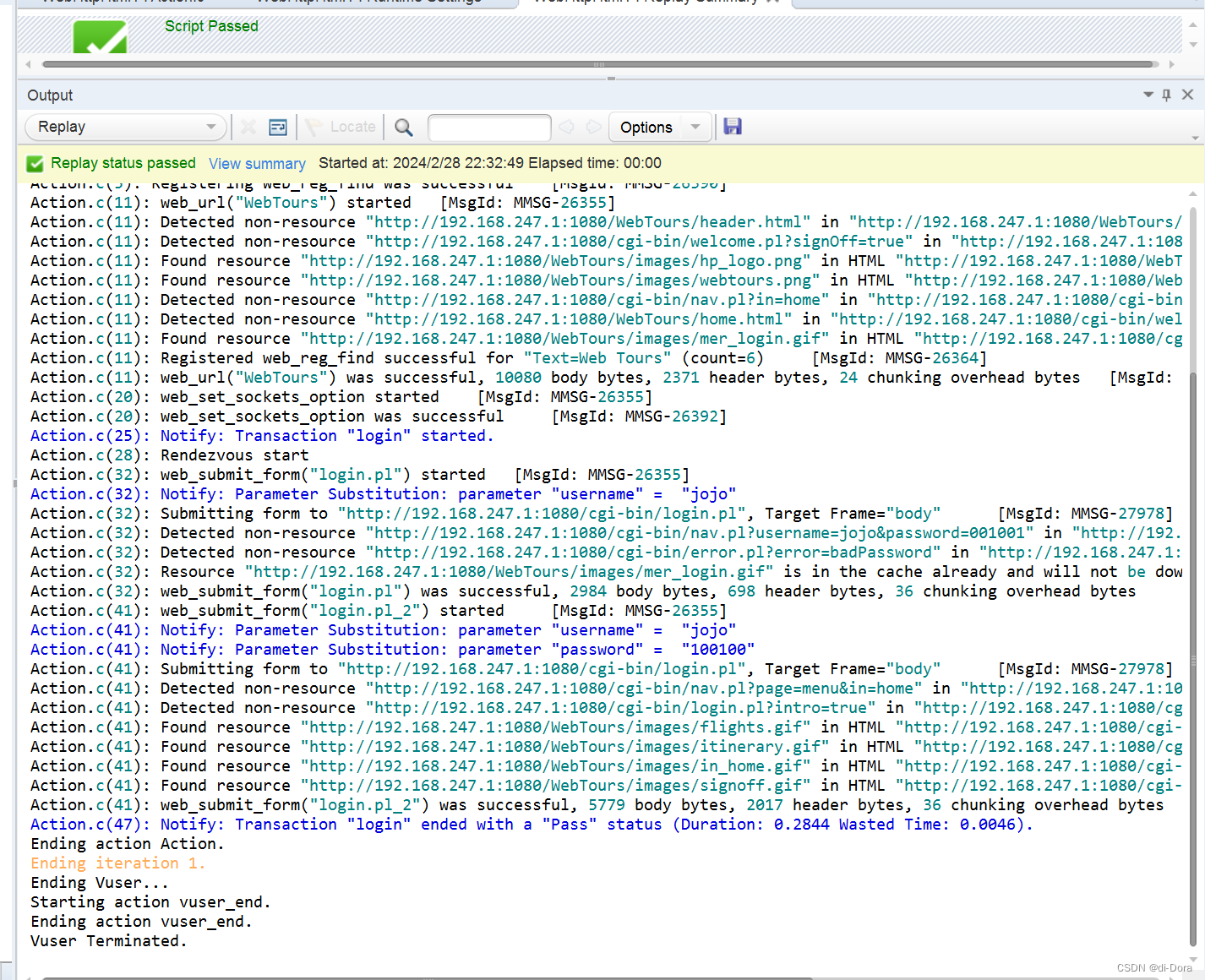The width and height of the screenshot is (1205, 980).
Task: Click right arrow of summary horizontal scrollbar
Action: pyautogui.click(x=1172, y=64)
